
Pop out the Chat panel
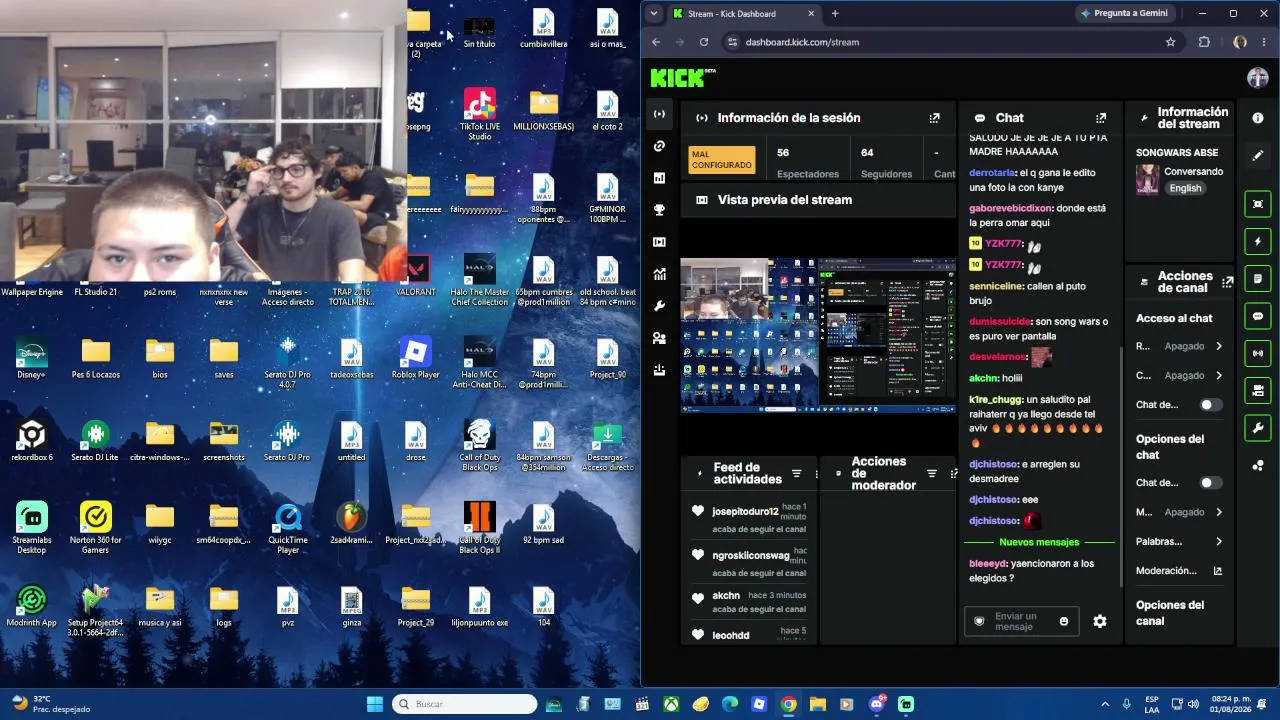[x=1101, y=118]
